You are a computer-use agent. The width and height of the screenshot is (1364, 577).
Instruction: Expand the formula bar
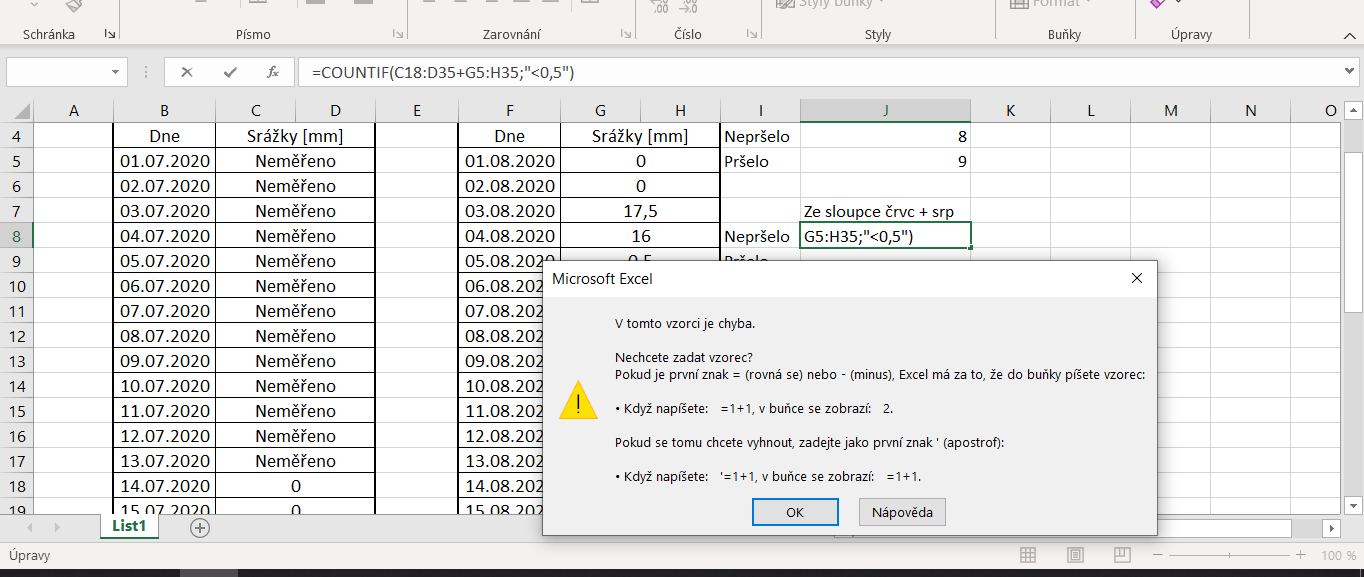[1350, 72]
